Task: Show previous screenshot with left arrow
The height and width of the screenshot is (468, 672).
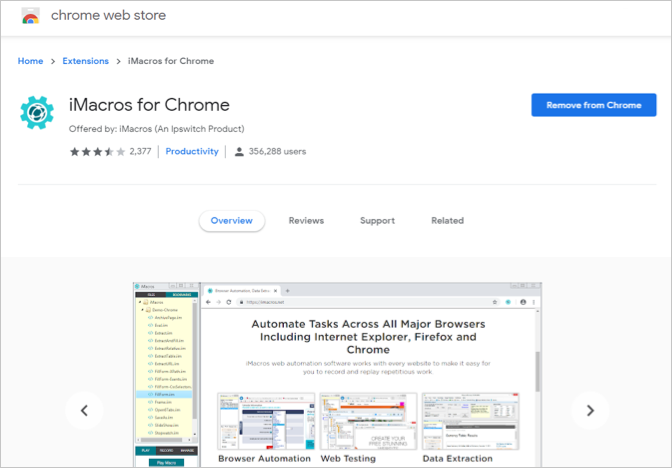Action: point(84,410)
